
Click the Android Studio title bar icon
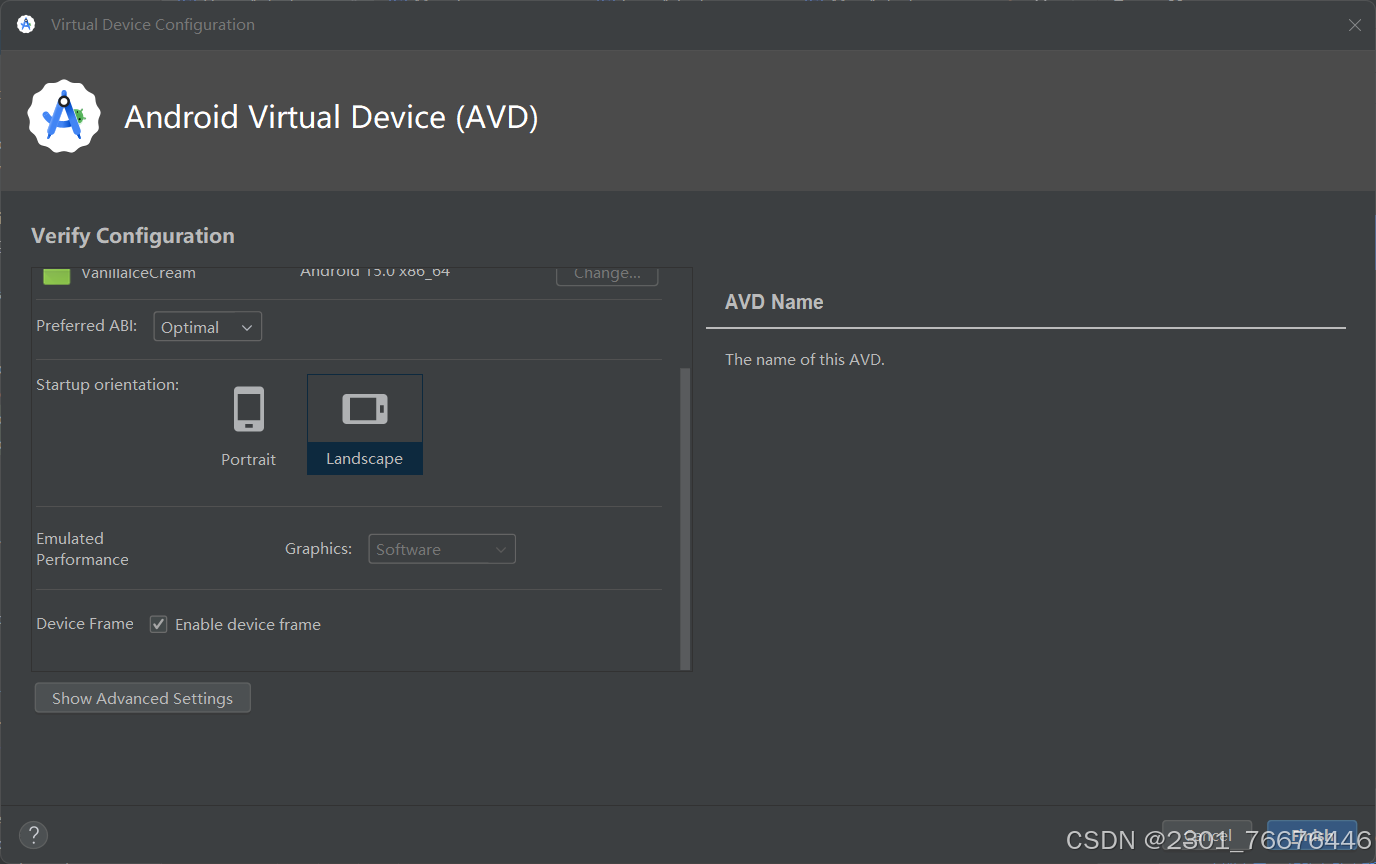tap(26, 24)
